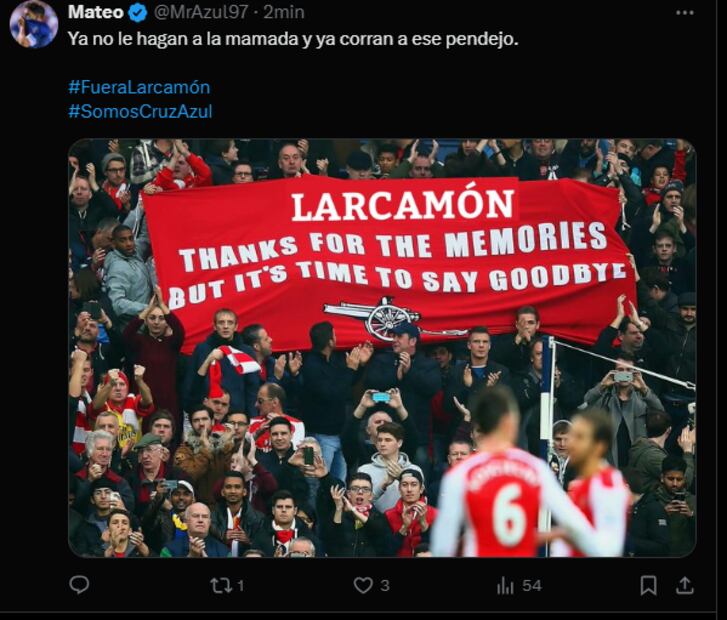Click the view count showing 54
The width and height of the screenshot is (727, 620).
(532, 586)
